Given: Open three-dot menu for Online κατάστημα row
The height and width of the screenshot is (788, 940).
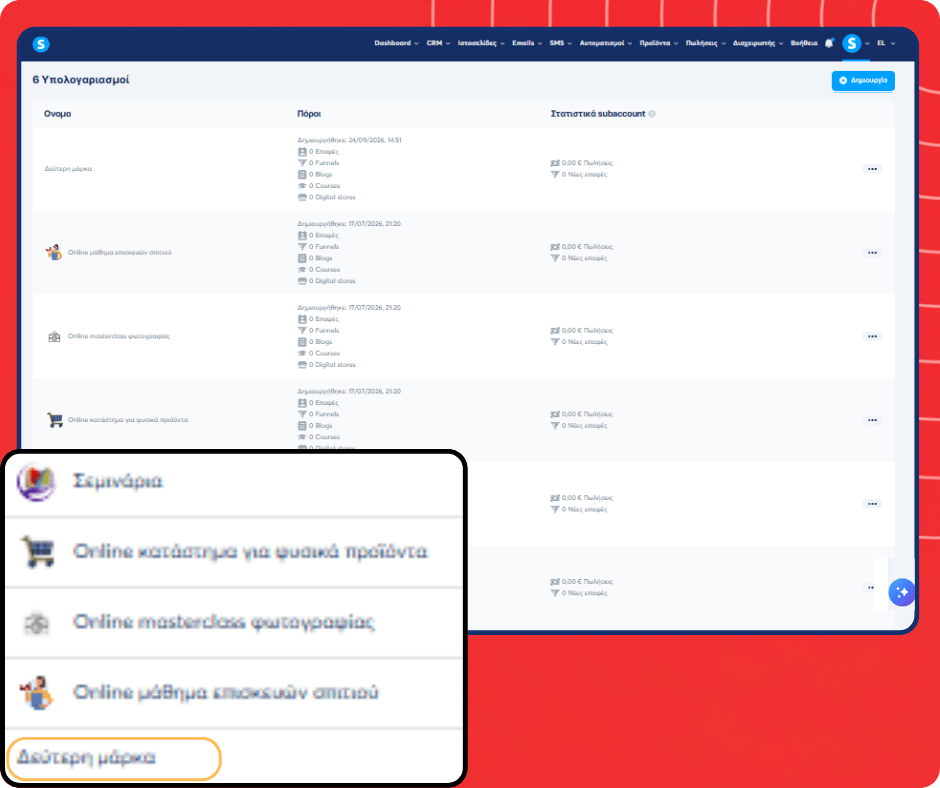Looking at the screenshot, I should click(x=872, y=420).
